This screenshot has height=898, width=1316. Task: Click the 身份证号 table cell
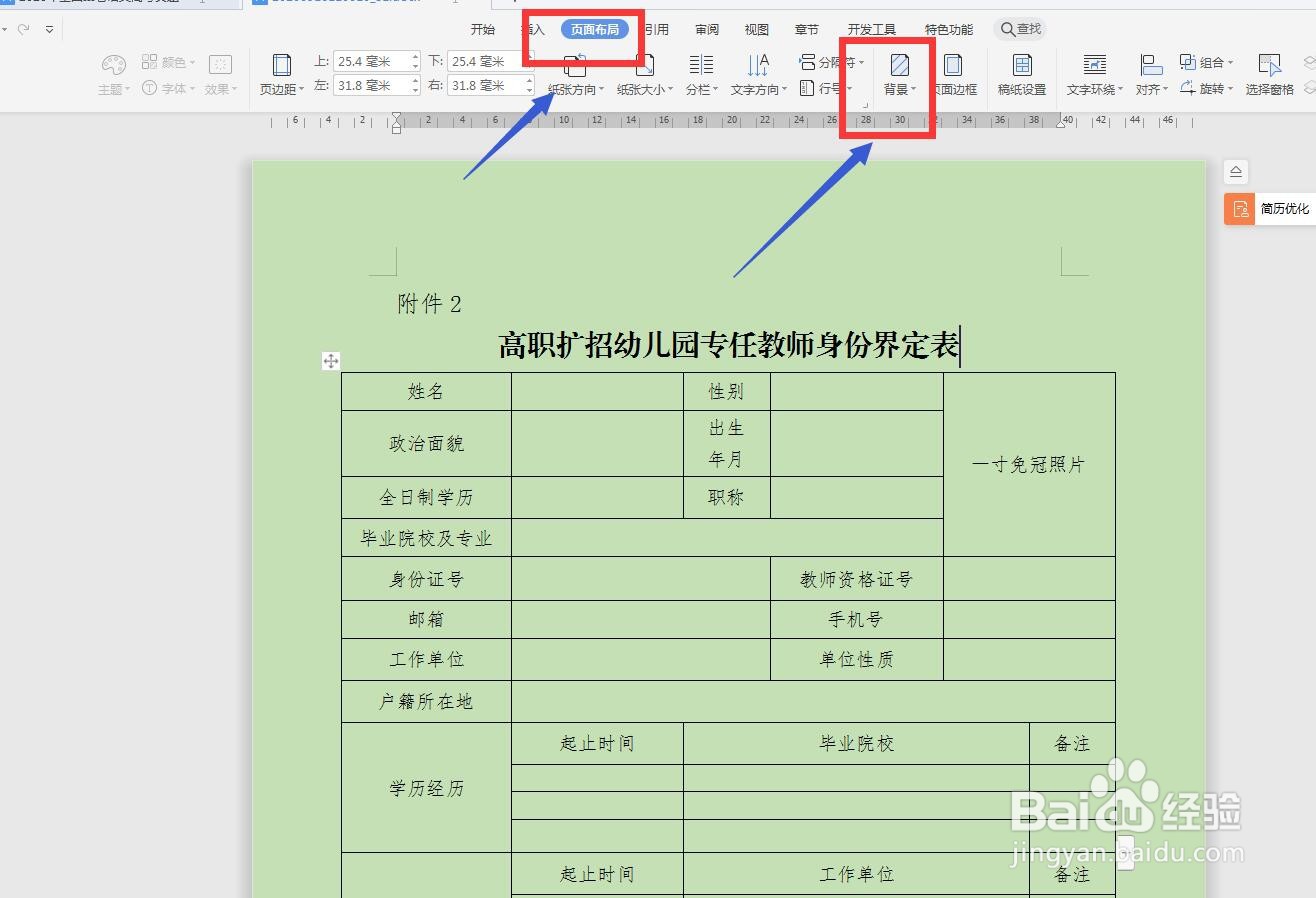[426, 579]
